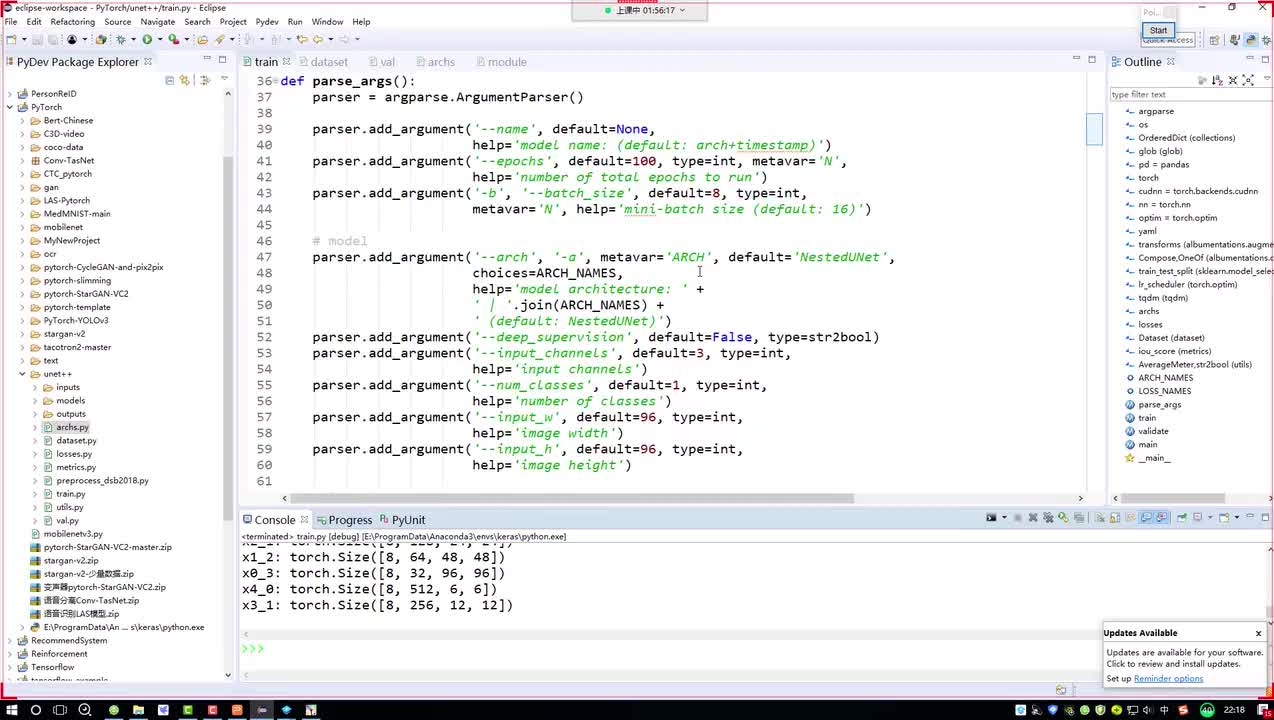Switch to the PyUnit tab
The height and width of the screenshot is (720, 1274).
tap(408, 520)
